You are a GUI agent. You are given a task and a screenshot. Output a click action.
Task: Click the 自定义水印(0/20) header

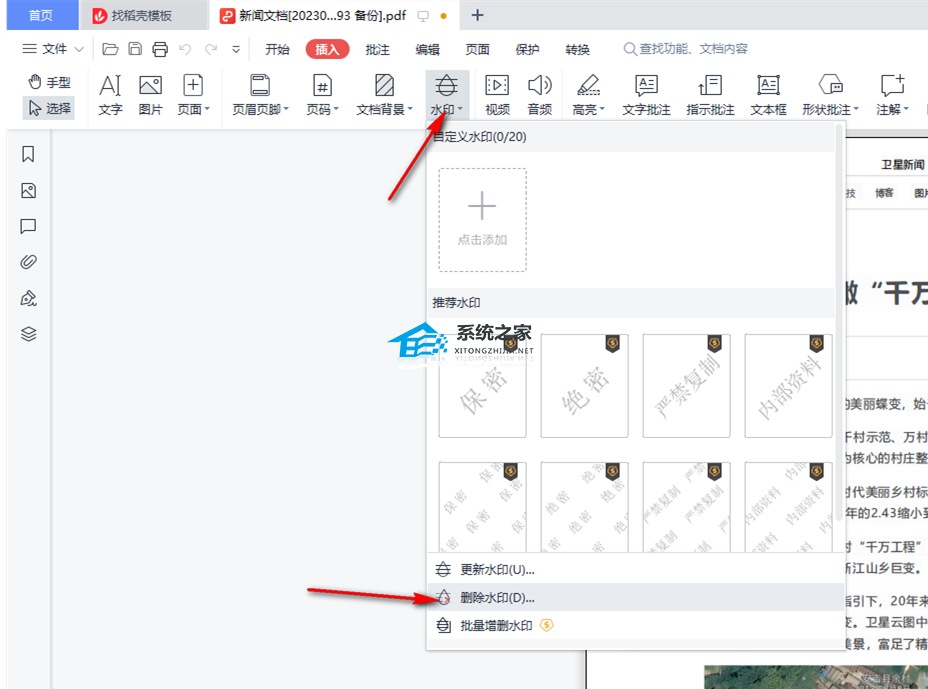click(x=631, y=137)
